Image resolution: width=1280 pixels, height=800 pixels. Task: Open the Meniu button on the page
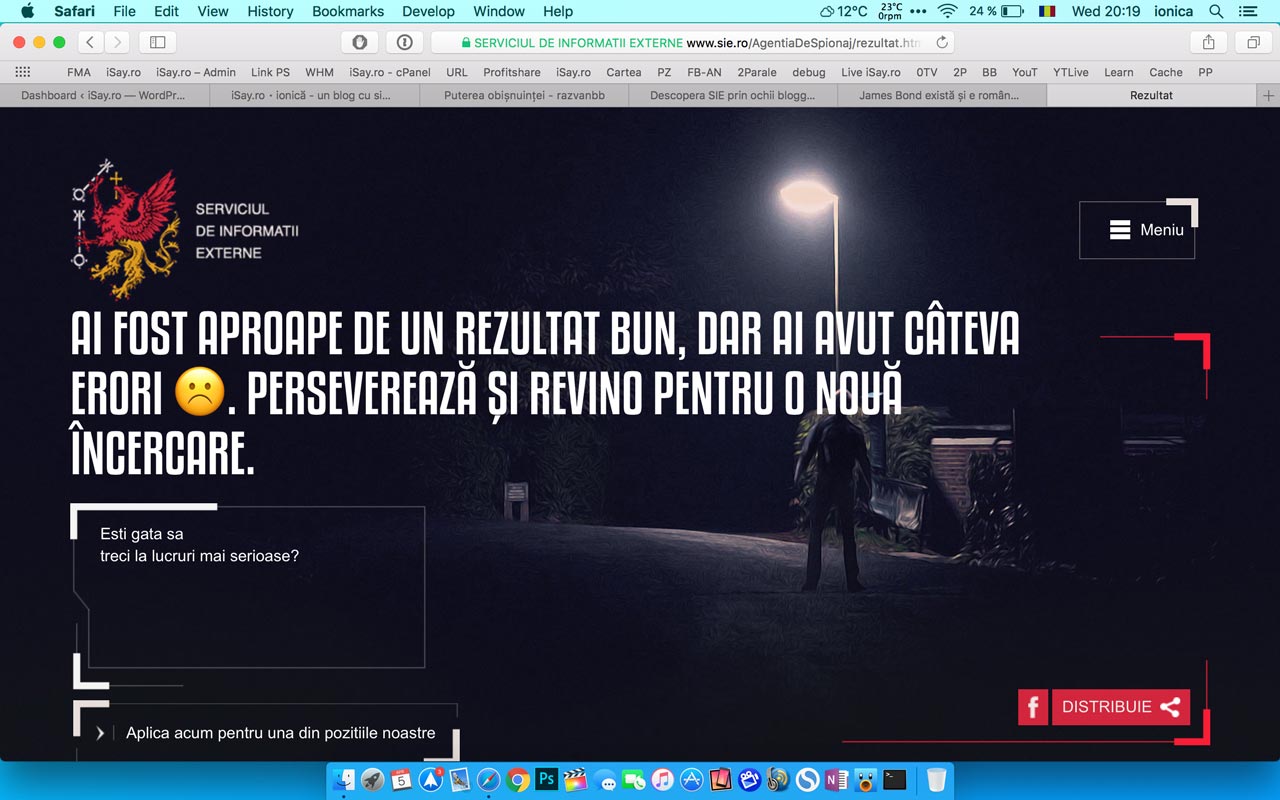[1137, 230]
